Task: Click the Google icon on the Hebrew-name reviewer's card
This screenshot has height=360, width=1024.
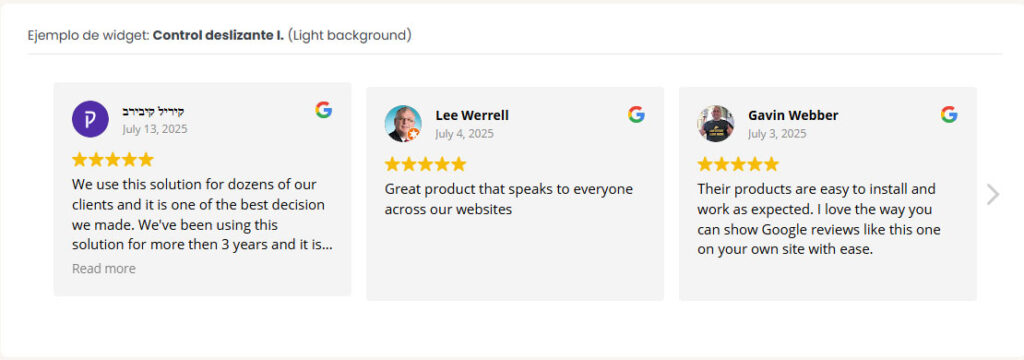Action: [x=323, y=110]
